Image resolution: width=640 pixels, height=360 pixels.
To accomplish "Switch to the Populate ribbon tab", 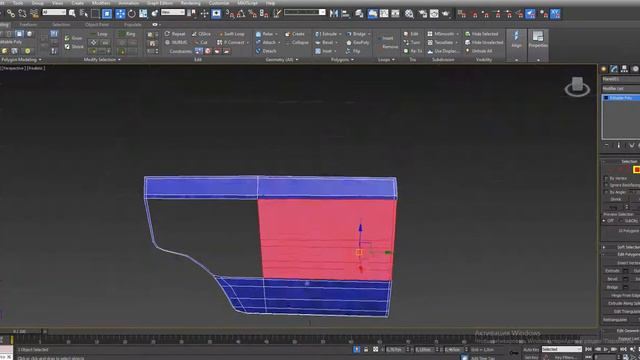I will 132,24.
